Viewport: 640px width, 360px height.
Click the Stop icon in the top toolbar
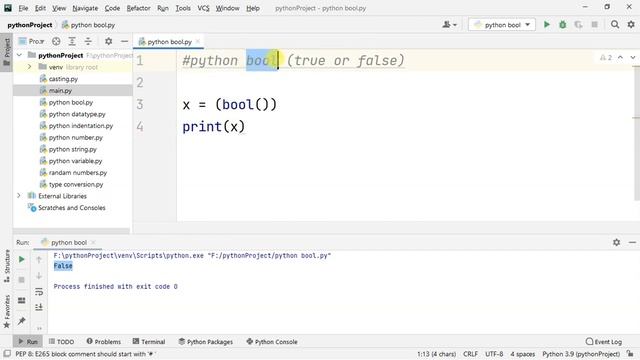[594, 24]
